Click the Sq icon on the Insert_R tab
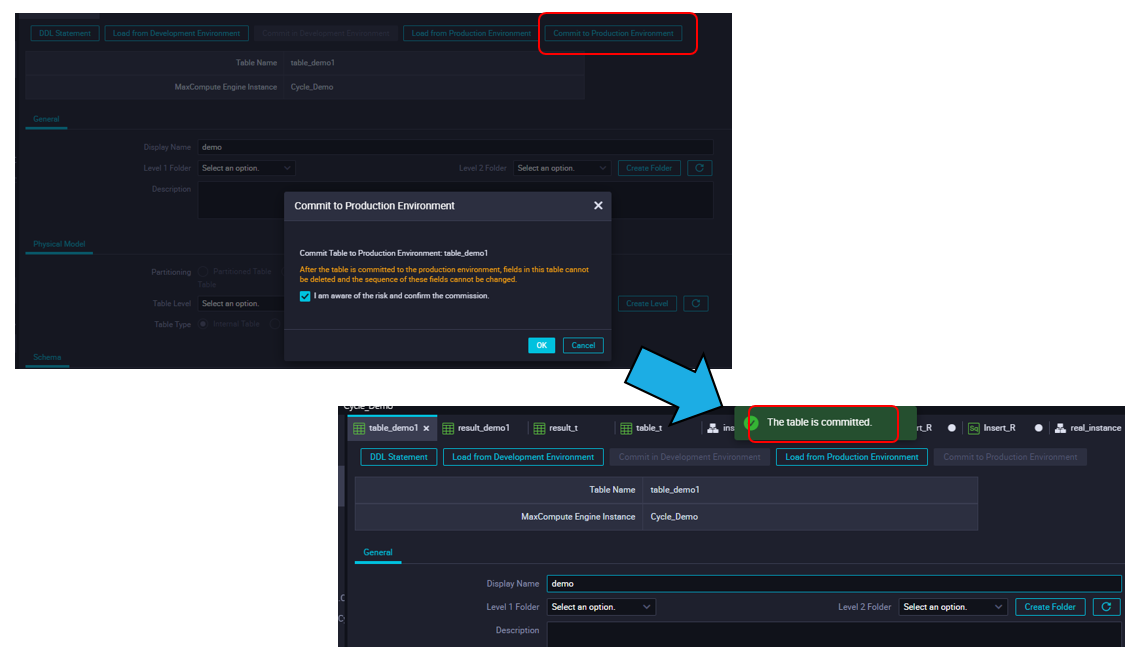 pos(974,429)
